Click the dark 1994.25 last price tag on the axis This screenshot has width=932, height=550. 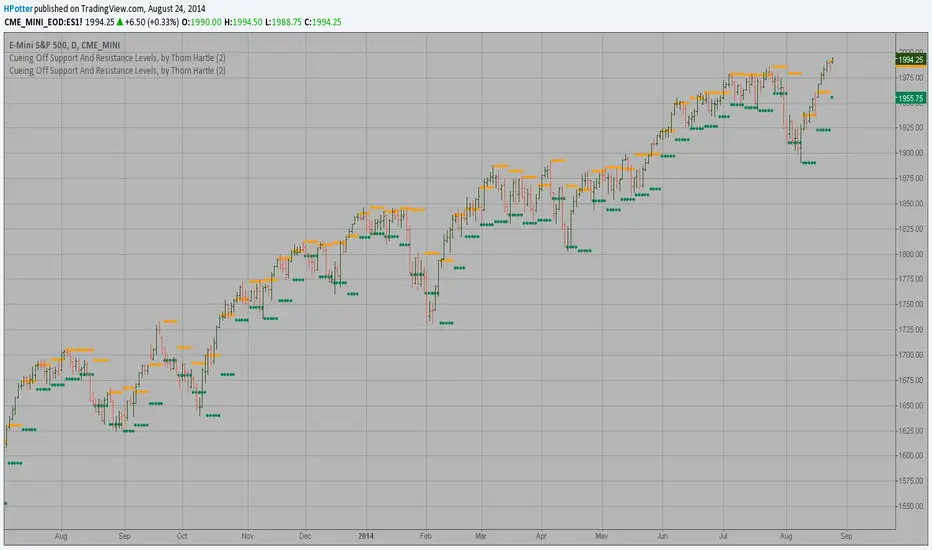tap(911, 59)
